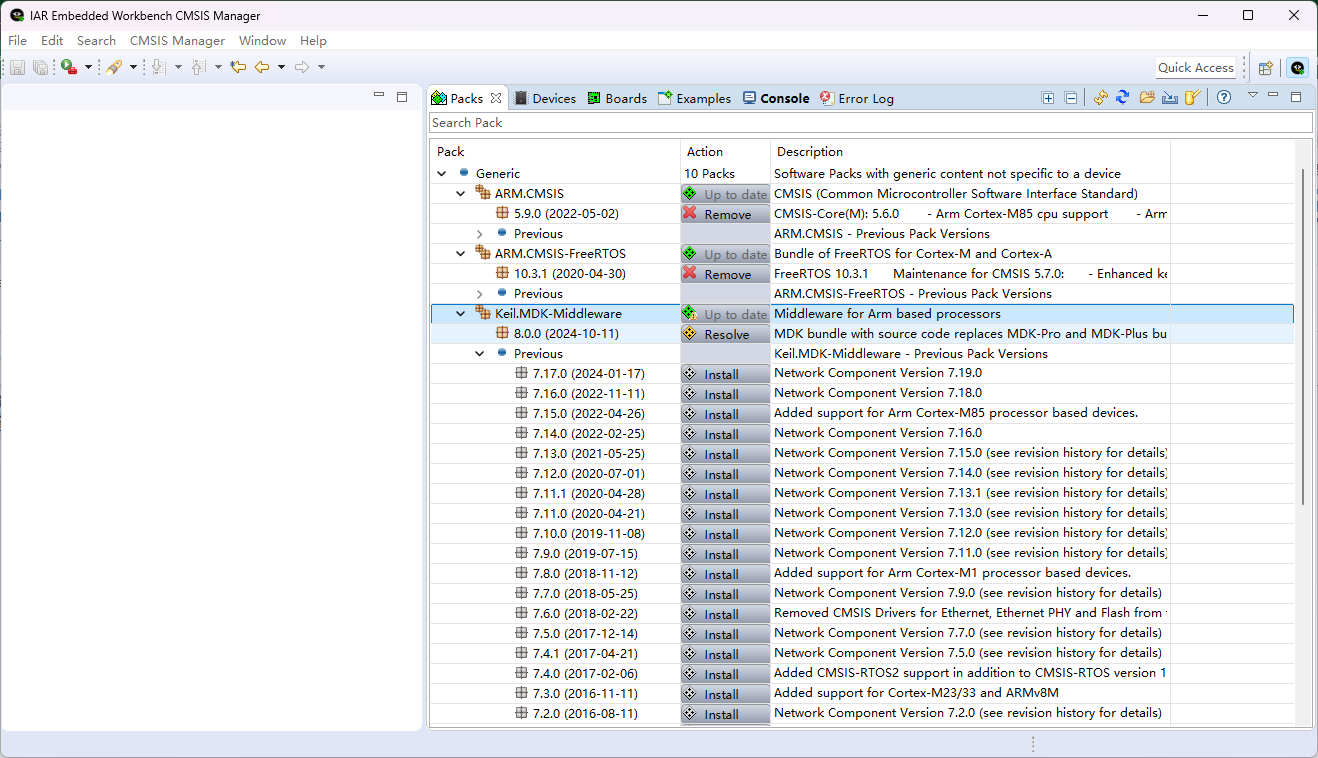Click the pen-shaped Search toolbar icon

[114, 67]
